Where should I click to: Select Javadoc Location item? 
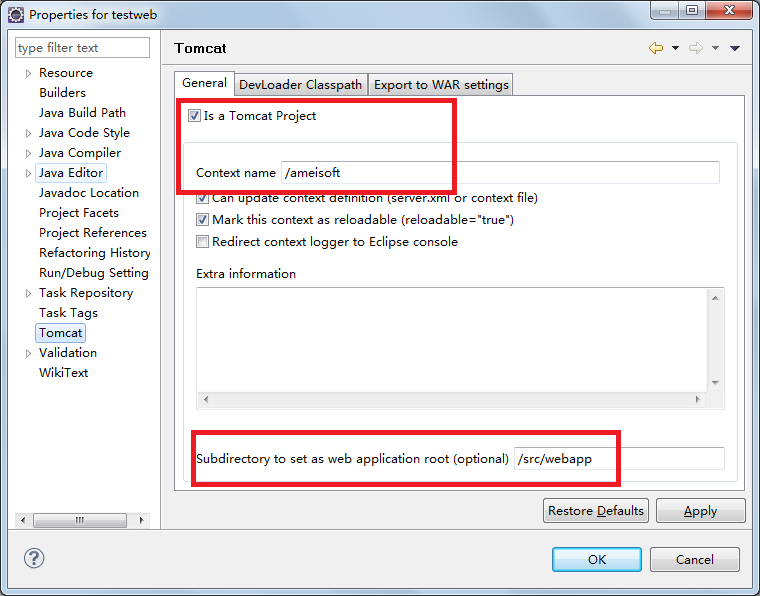pos(89,193)
